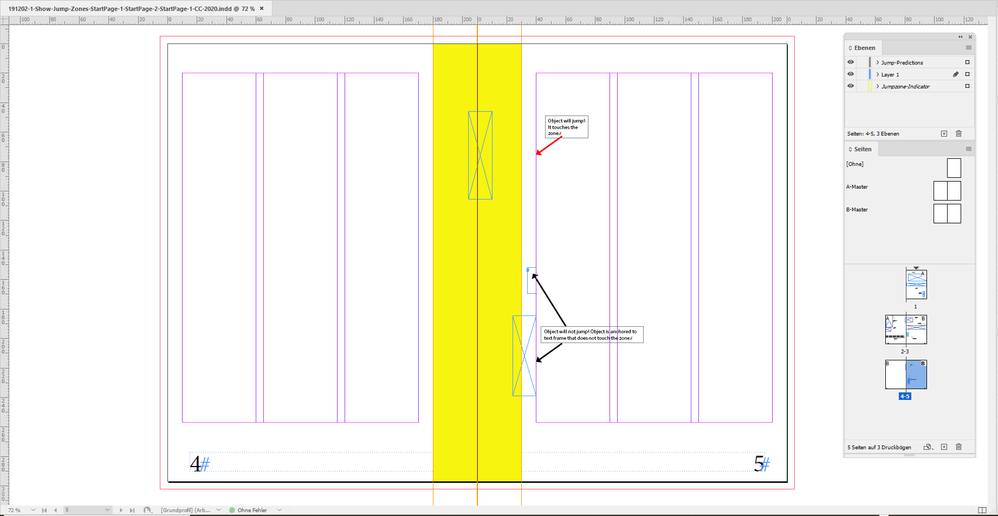Viewport: 998px width, 516px height.
Task: Select the Seiten panel tab
Action: [863, 149]
